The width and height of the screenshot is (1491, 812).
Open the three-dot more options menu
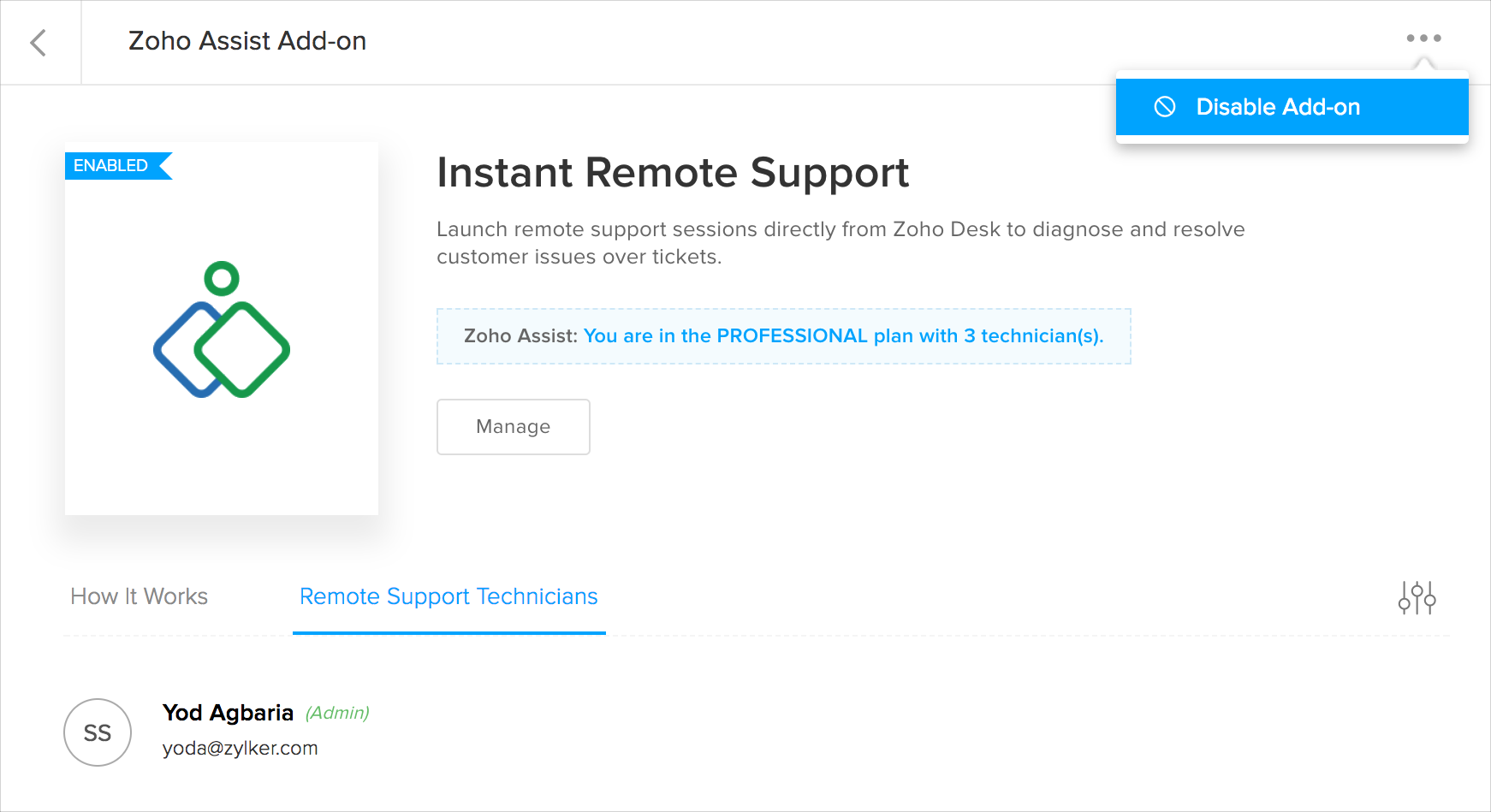coord(1423,39)
